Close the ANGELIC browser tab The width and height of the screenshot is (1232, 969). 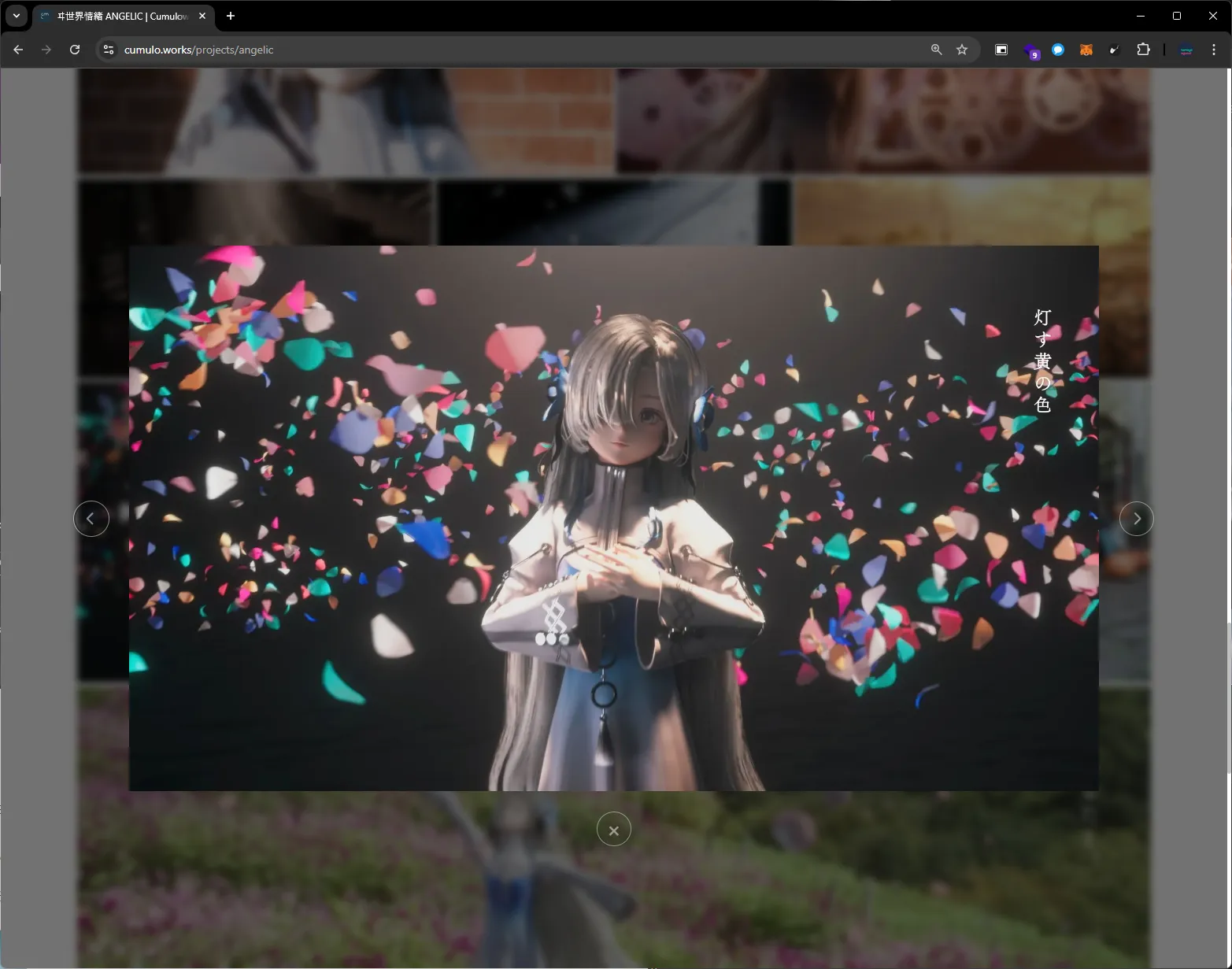pos(202,16)
